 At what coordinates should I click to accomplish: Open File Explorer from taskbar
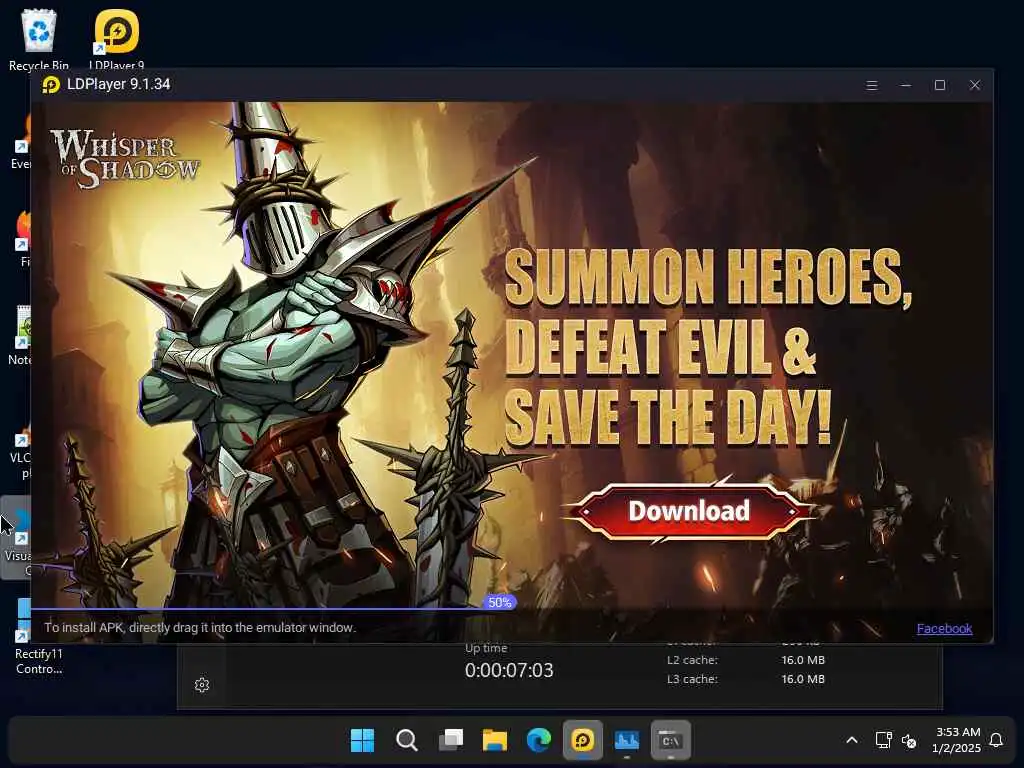[x=495, y=740]
